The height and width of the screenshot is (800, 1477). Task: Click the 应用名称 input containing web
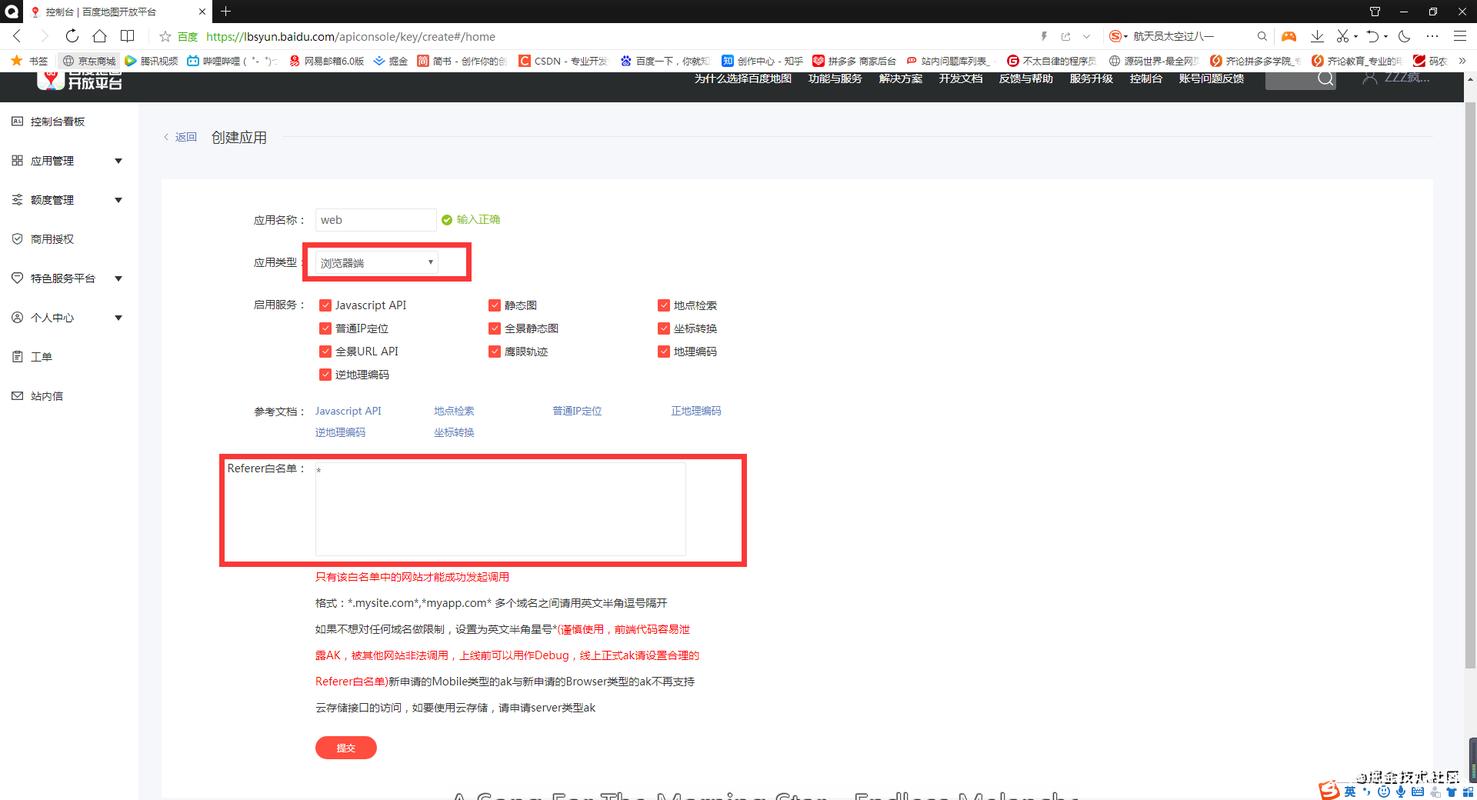pyautogui.click(x=375, y=220)
